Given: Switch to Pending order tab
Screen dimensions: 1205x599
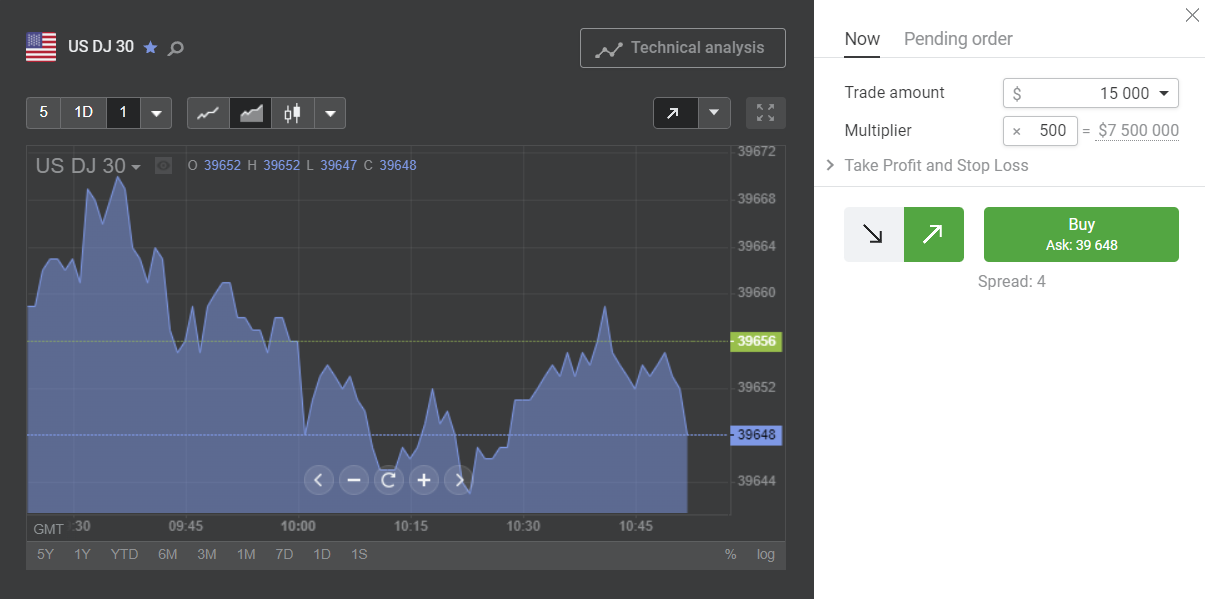Looking at the screenshot, I should click(x=958, y=39).
